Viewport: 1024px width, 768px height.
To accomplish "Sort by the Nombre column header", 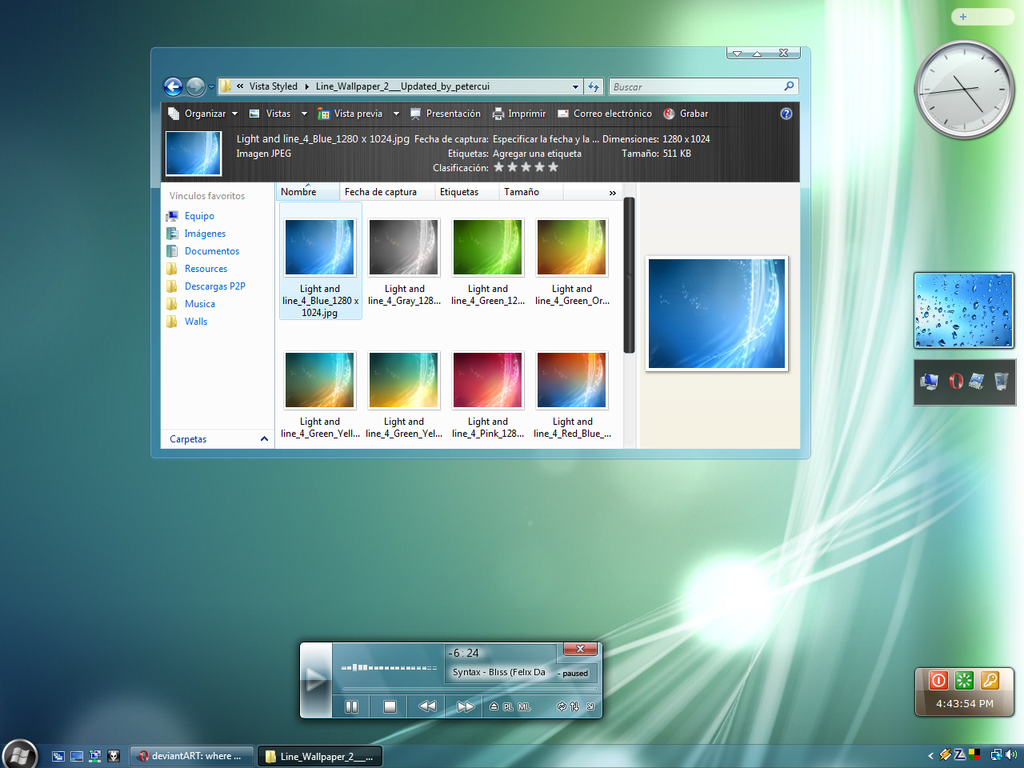I will coord(307,192).
